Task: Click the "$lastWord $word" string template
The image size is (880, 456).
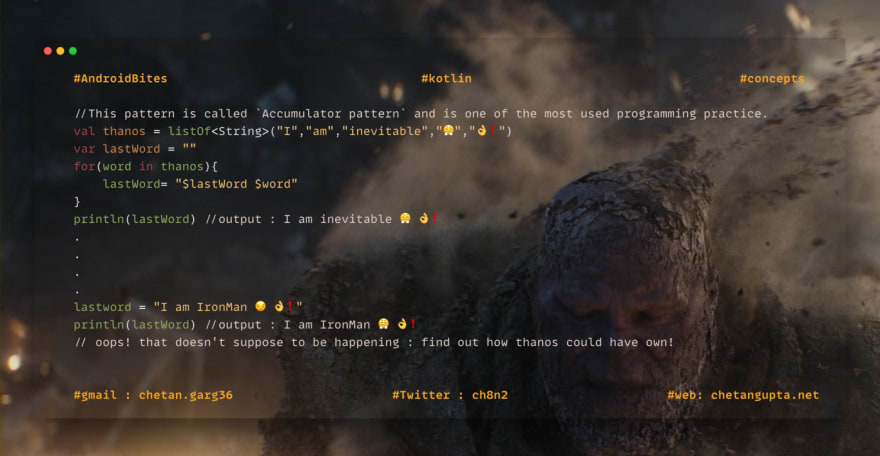Action: [x=236, y=184]
